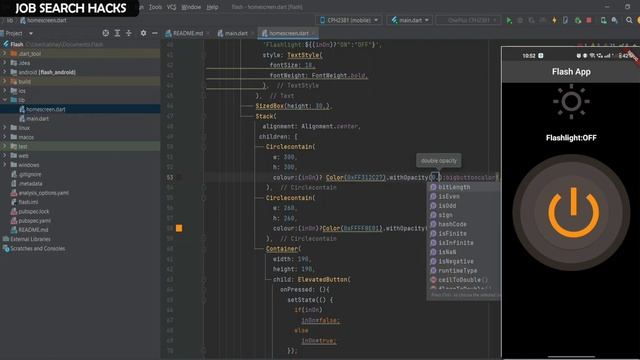This screenshot has height=360, width=640.
Task: Open the VCS menu
Action: pyautogui.click(x=171, y=7)
